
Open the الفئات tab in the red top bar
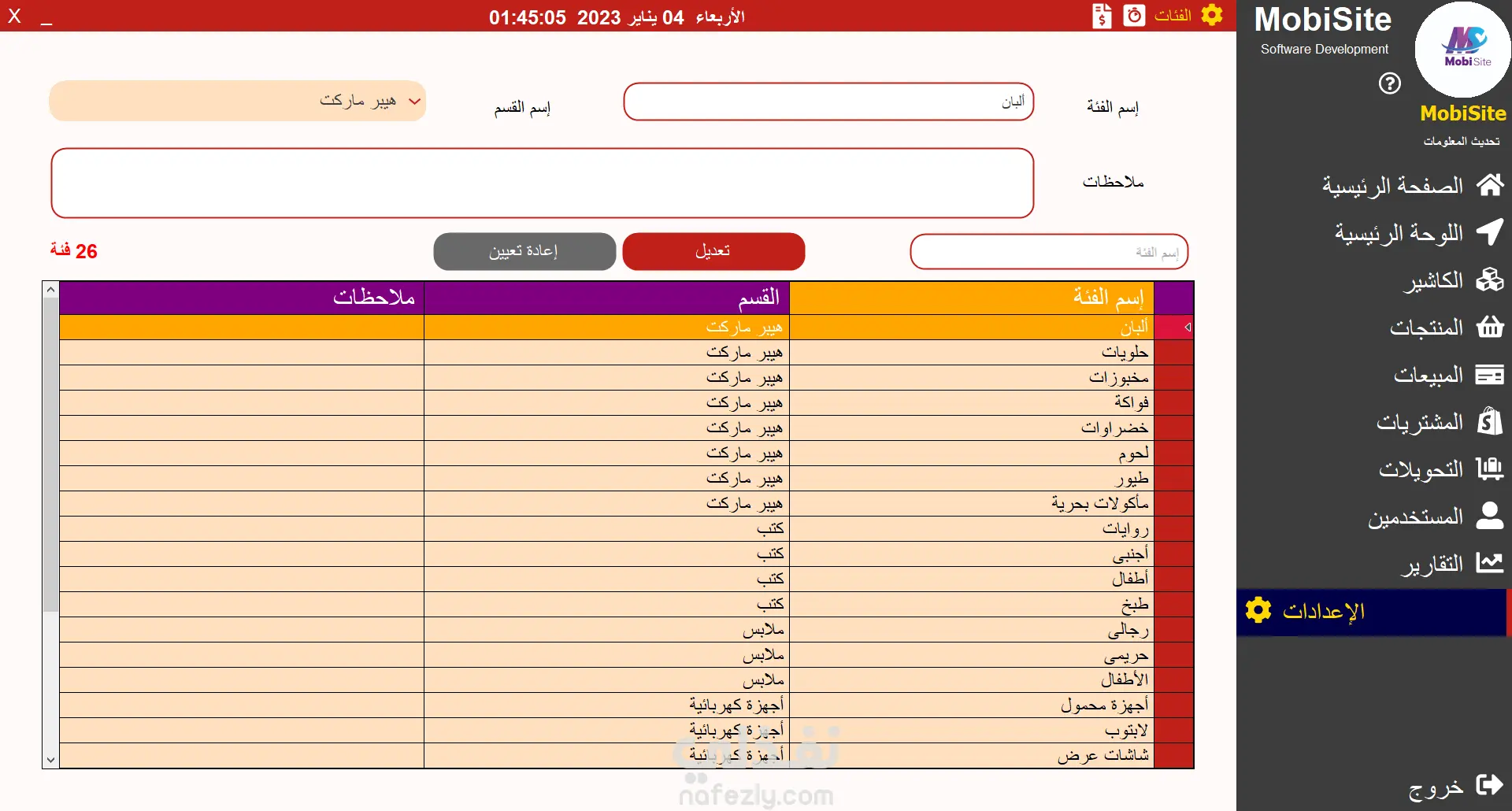click(1172, 15)
